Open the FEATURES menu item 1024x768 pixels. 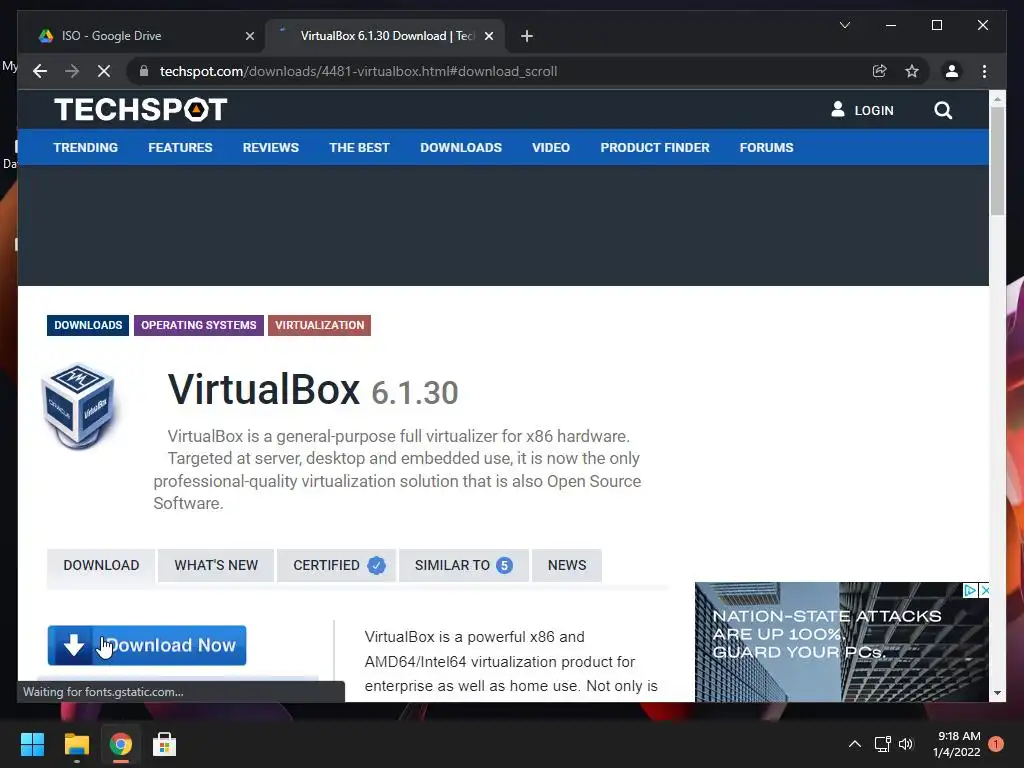tap(180, 148)
